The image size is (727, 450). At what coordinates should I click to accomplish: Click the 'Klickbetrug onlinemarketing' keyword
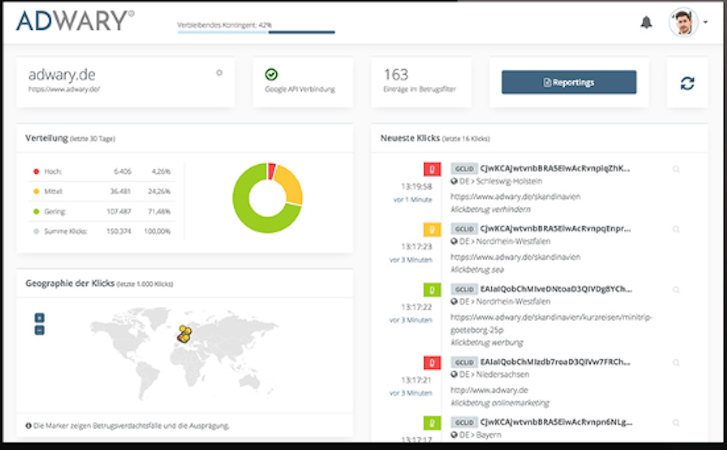500,403
